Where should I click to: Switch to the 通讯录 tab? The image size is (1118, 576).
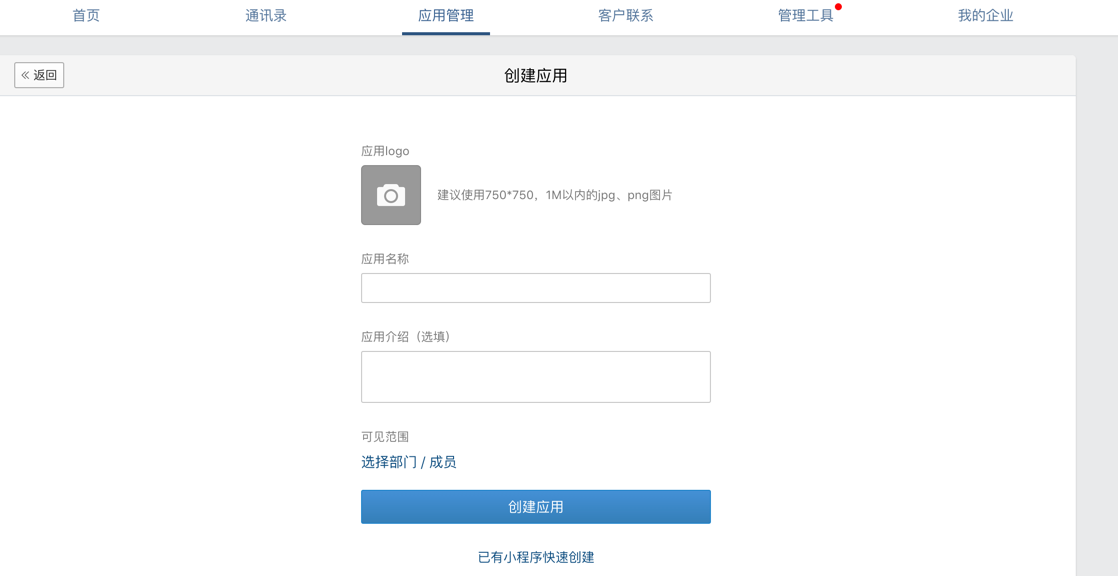point(266,16)
